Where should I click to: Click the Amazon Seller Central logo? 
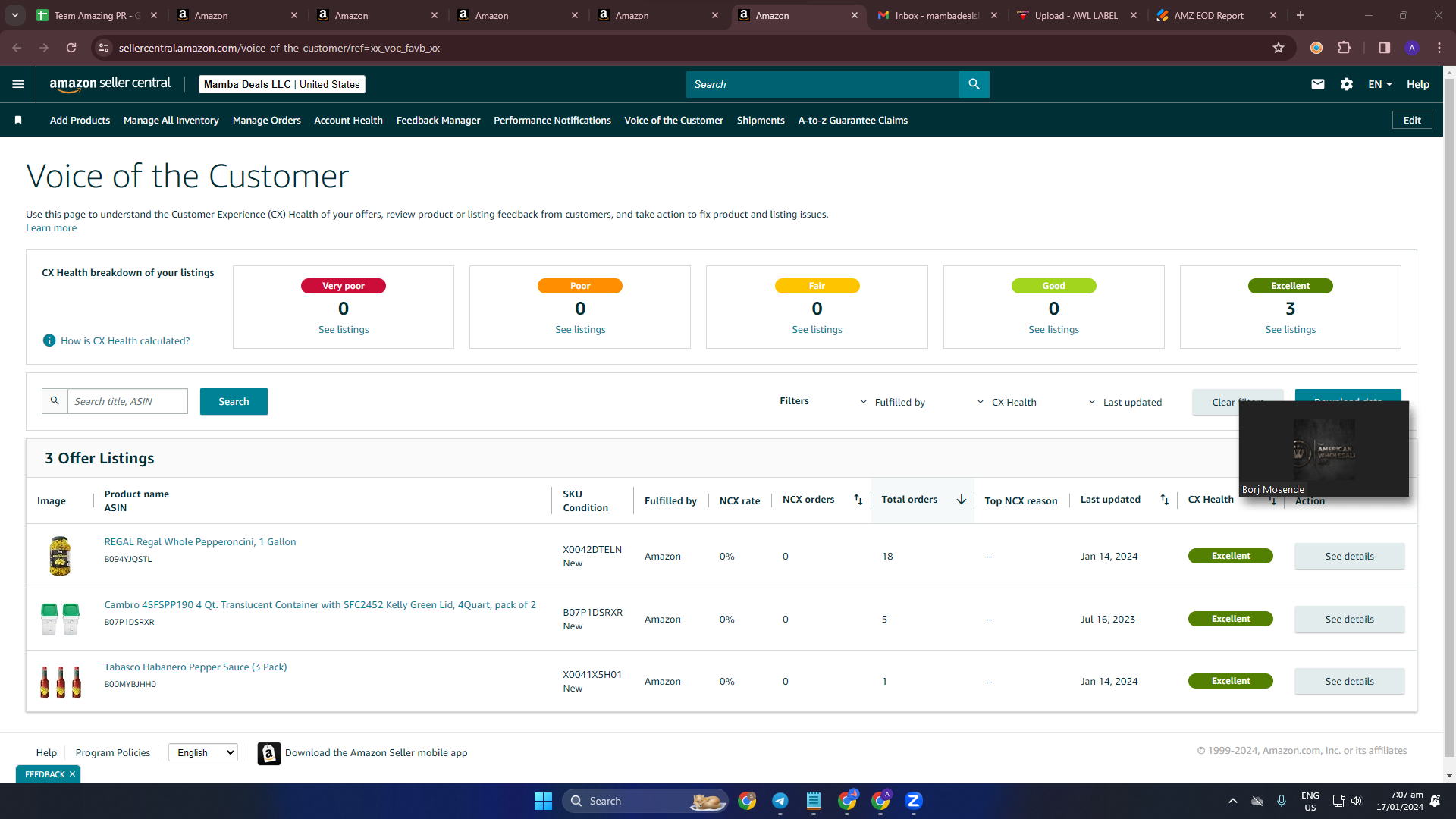tap(110, 84)
